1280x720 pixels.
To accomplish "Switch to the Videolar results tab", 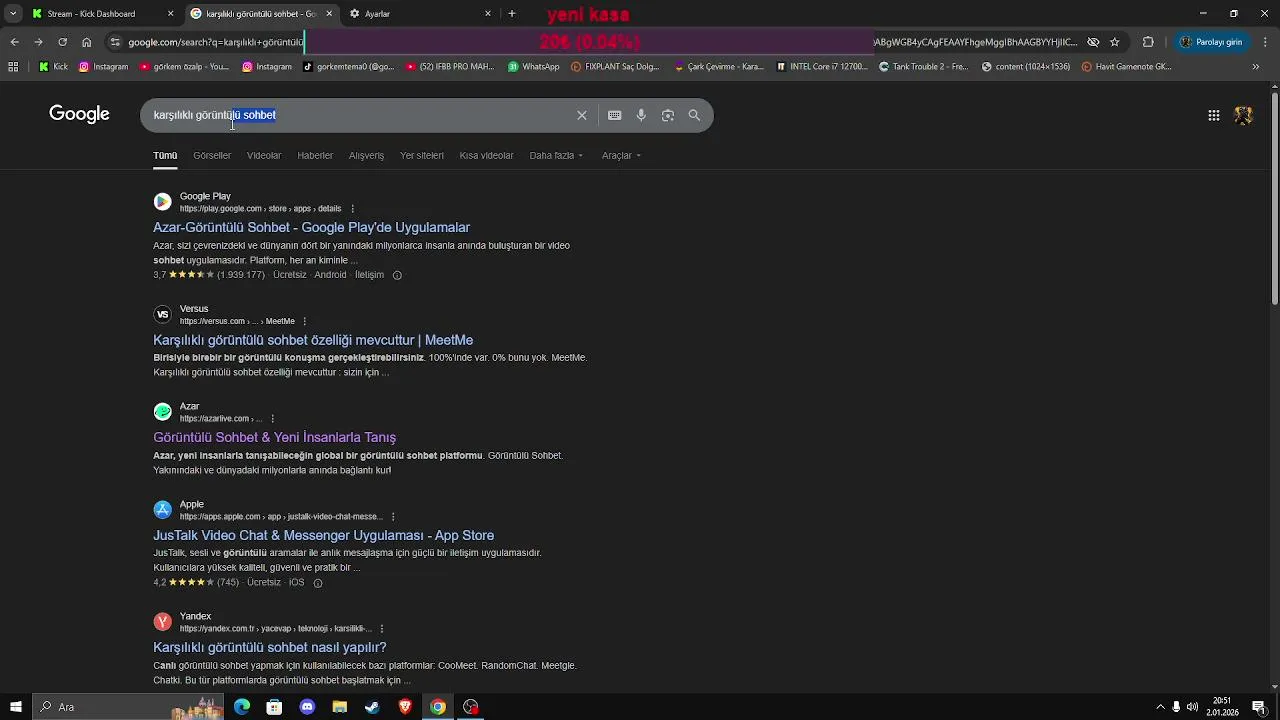I will pyautogui.click(x=264, y=156).
